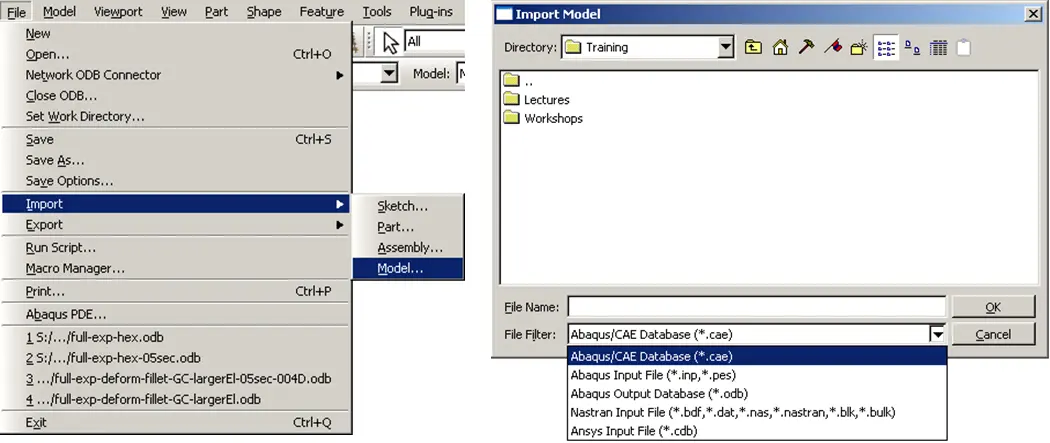
Task: Expand Network ODB Connector submenu
Action: click(x=175, y=75)
